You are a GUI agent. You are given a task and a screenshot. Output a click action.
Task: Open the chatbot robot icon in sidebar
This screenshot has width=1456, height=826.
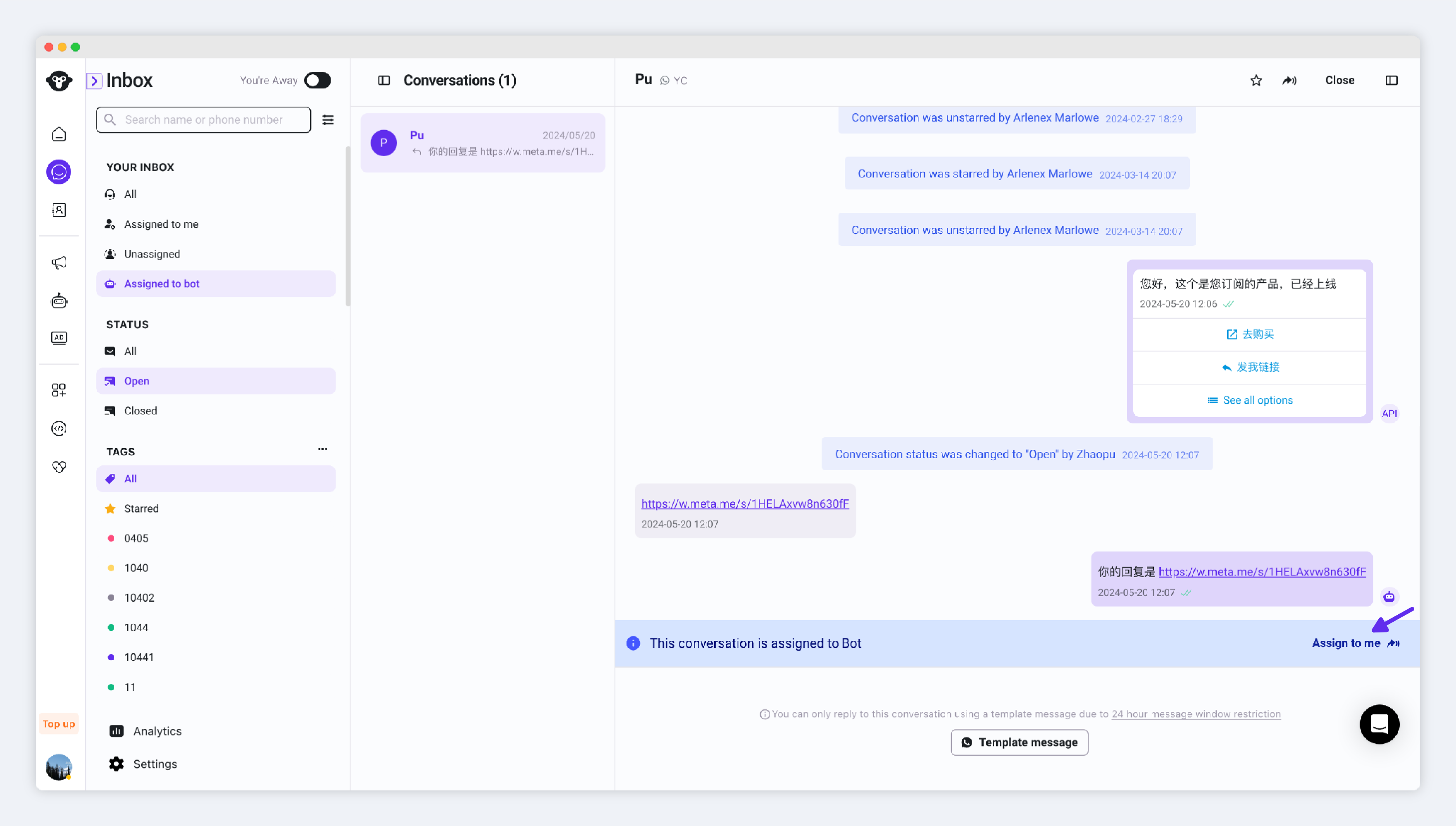point(59,300)
